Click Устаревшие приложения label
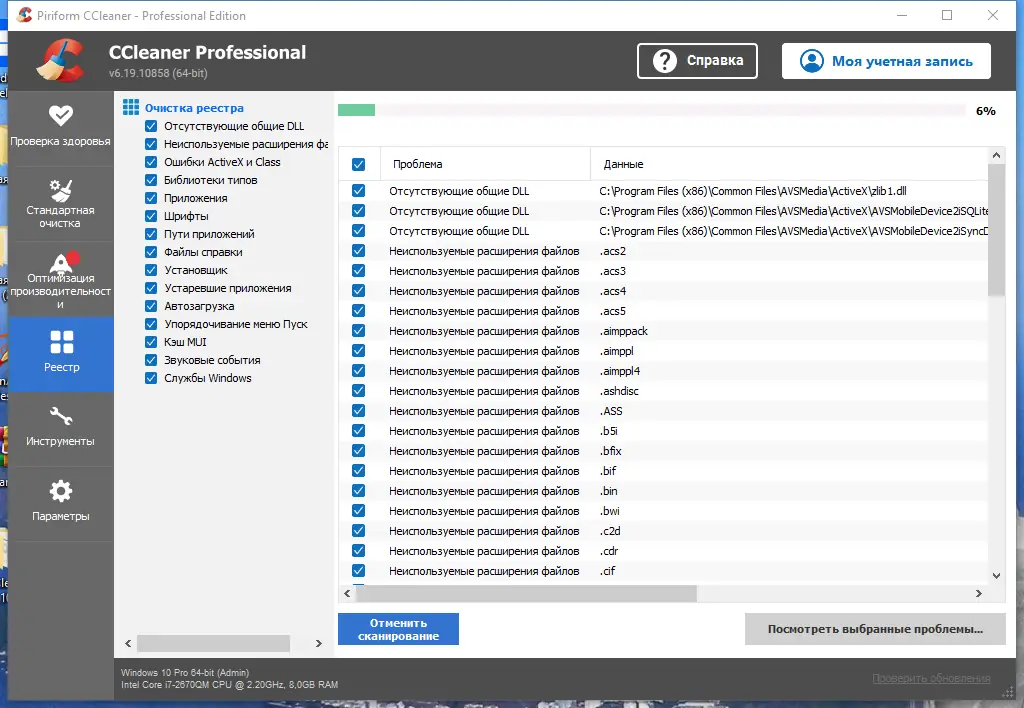The image size is (1024, 708). (x=228, y=288)
